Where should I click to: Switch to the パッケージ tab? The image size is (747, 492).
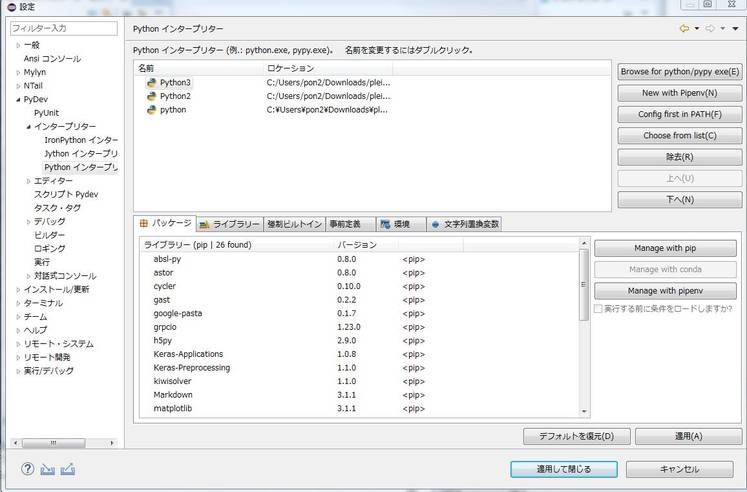165,223
